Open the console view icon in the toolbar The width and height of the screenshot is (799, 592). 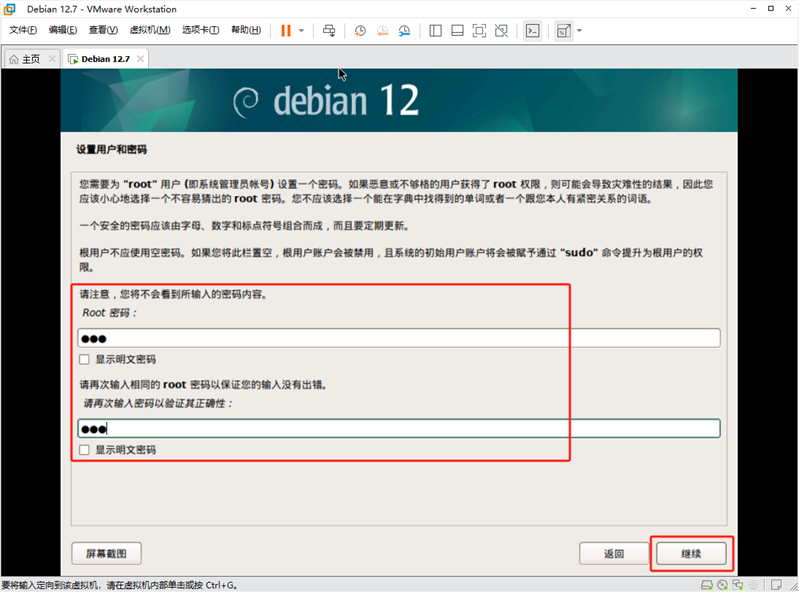click(x=532, y=31)
